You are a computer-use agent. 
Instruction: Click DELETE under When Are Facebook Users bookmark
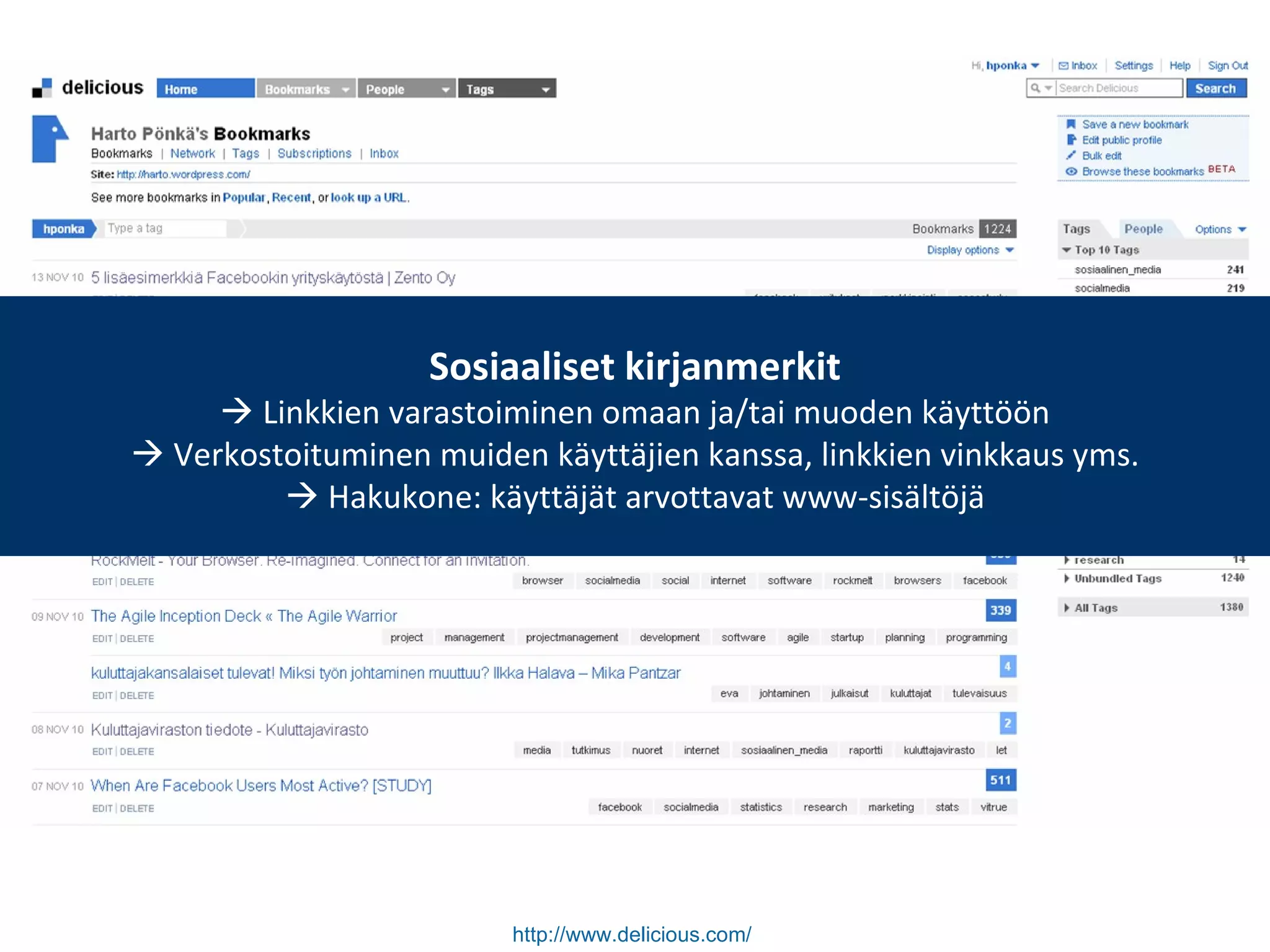(137, 809)
